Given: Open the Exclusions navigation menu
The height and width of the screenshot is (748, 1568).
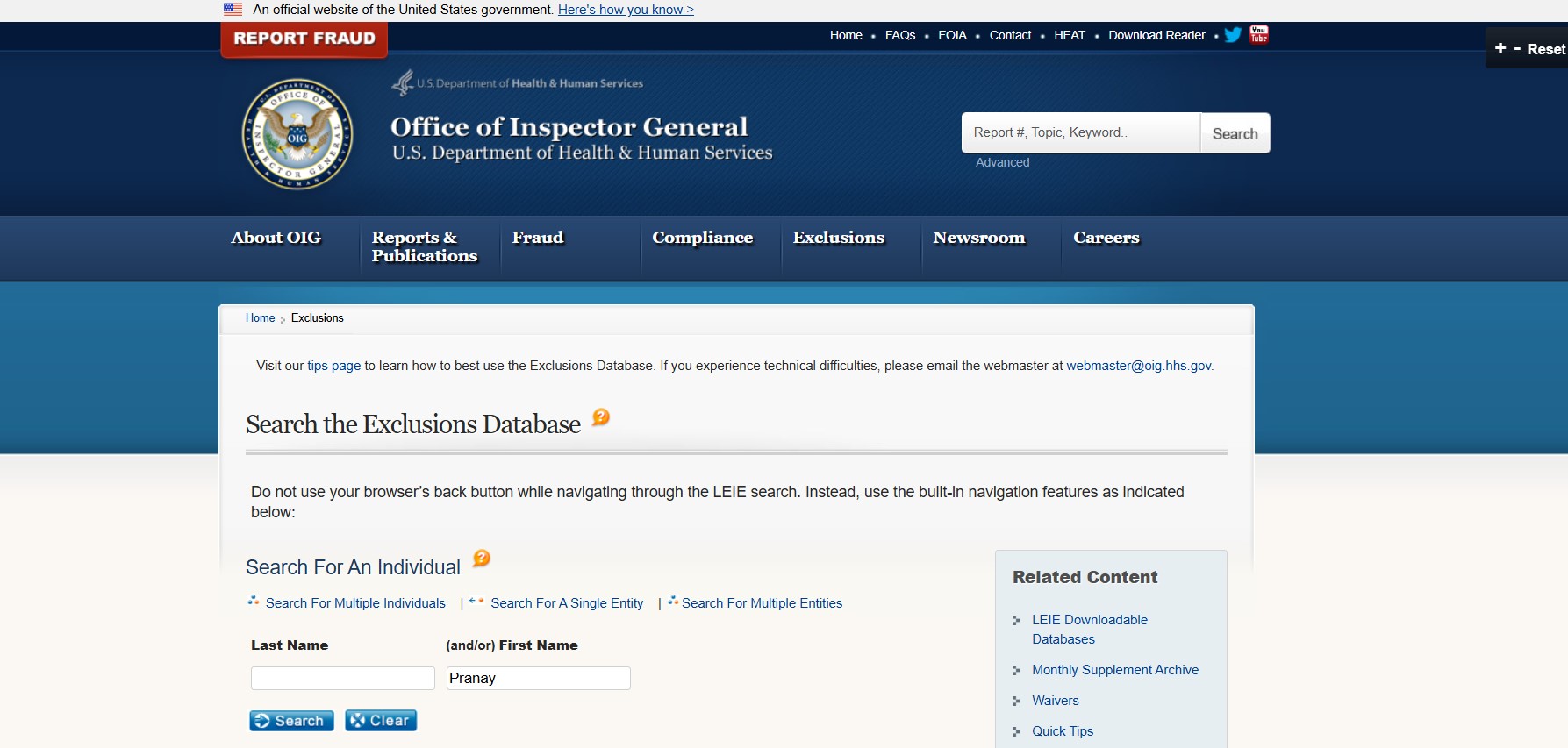Looking at the screenshot, I should pyautogui.click(x=838, y=238).
